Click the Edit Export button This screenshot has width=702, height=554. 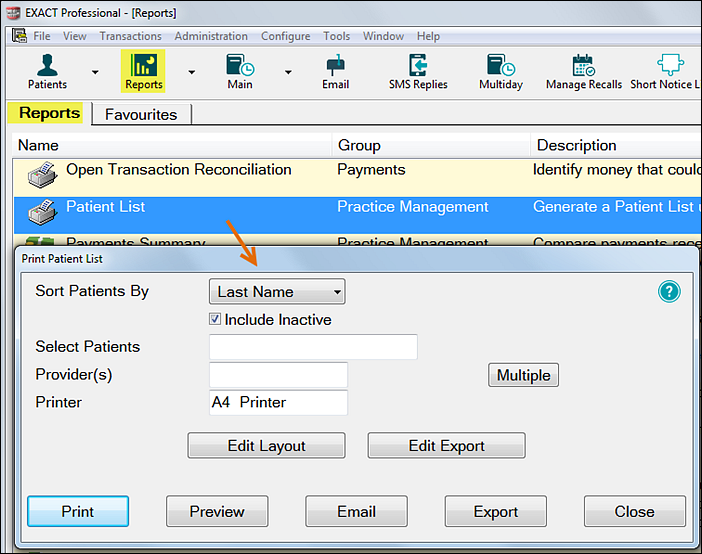point(446,445)
